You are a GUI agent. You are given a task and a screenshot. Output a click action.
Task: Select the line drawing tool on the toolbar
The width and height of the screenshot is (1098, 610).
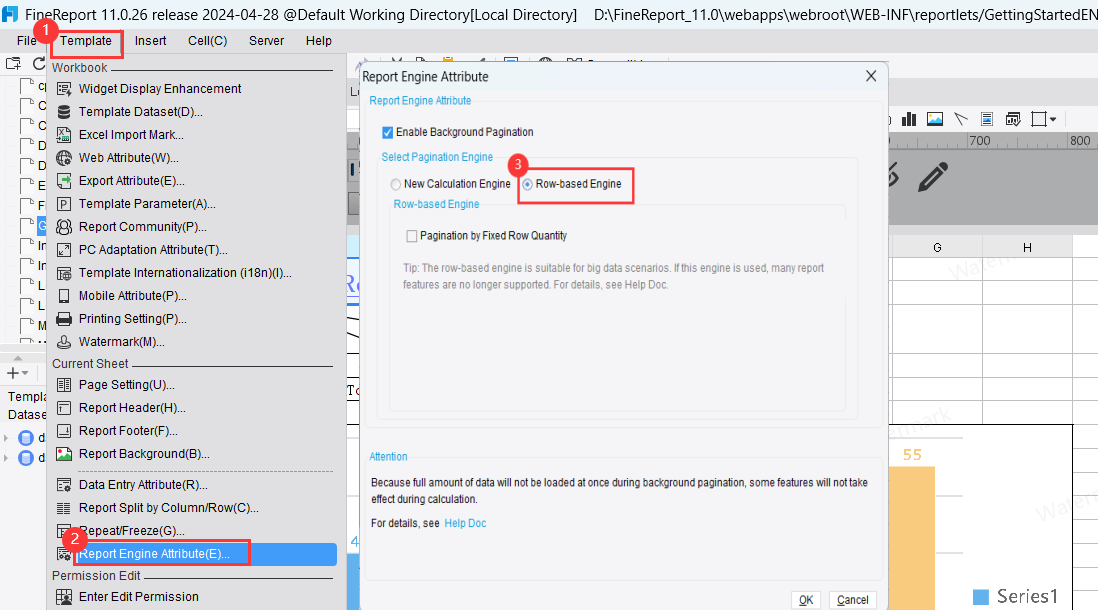(958, 118)
